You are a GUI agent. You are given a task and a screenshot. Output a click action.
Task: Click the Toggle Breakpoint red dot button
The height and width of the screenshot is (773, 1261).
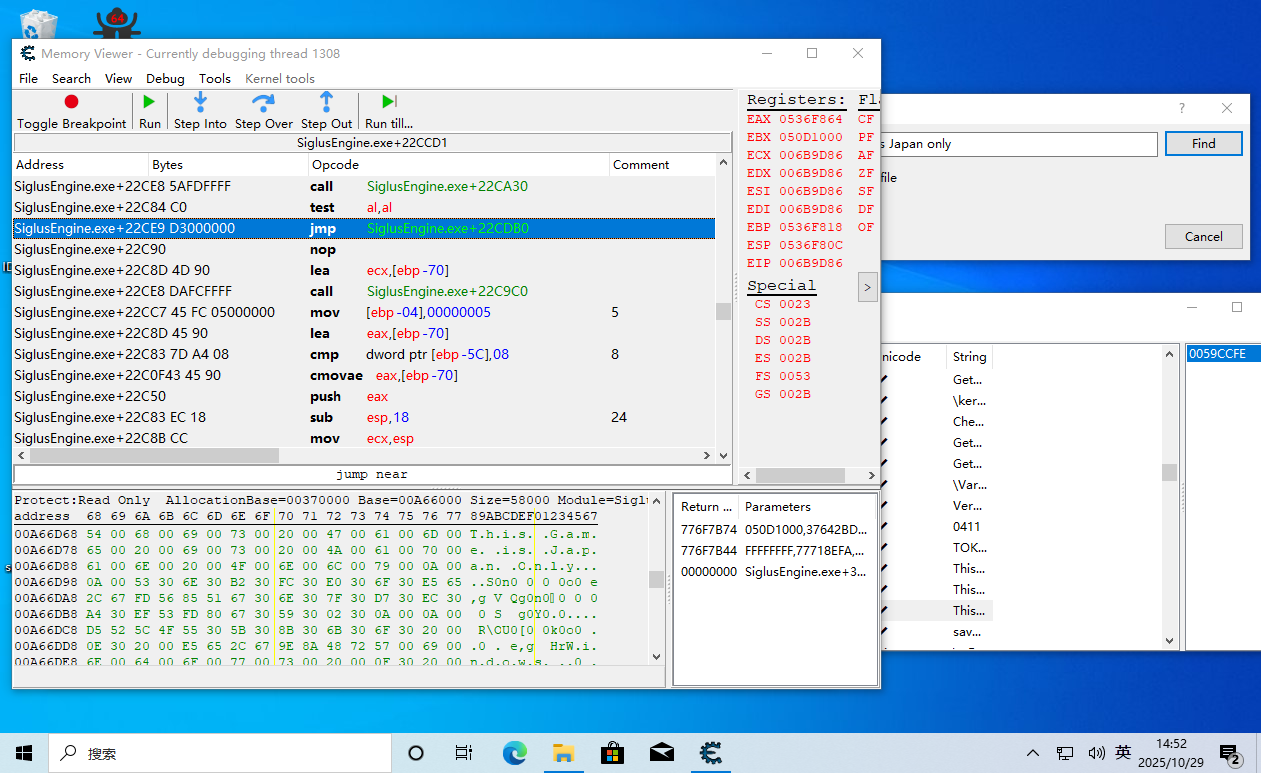pos(71,102)
